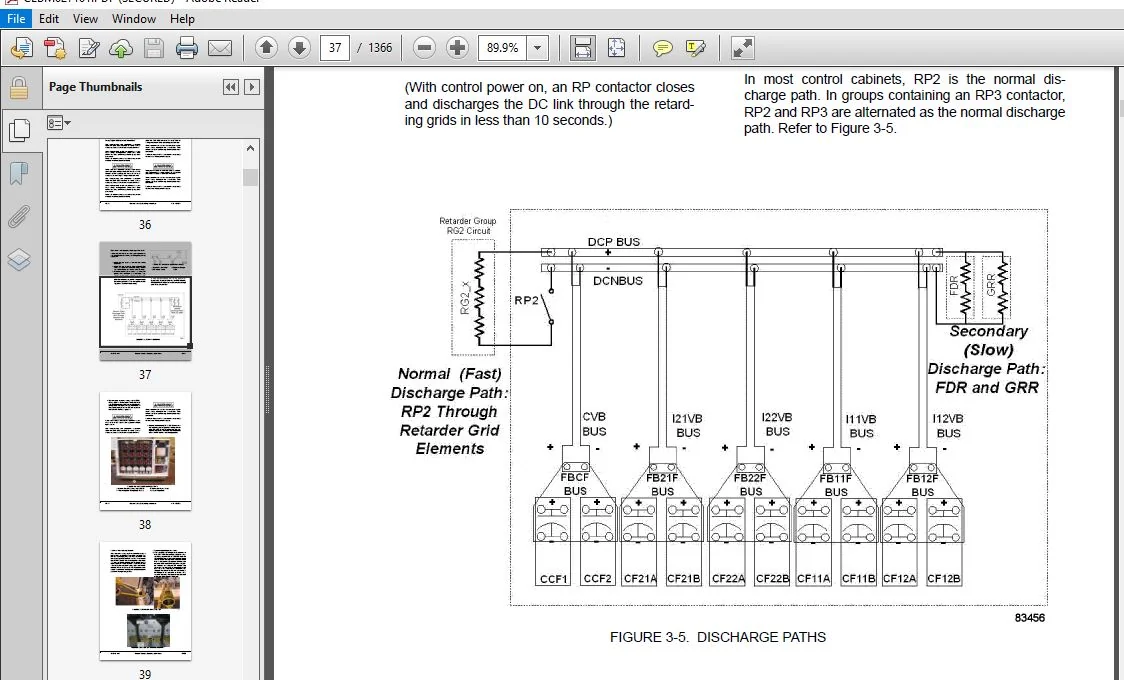Add a sticky note comment icon

coord(663,48)
